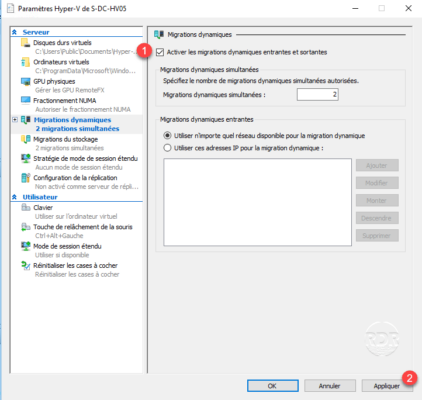Click the Migrations dynamiques simultanées number field
Screen dimensions: 422x400
[x=318, y=95]
